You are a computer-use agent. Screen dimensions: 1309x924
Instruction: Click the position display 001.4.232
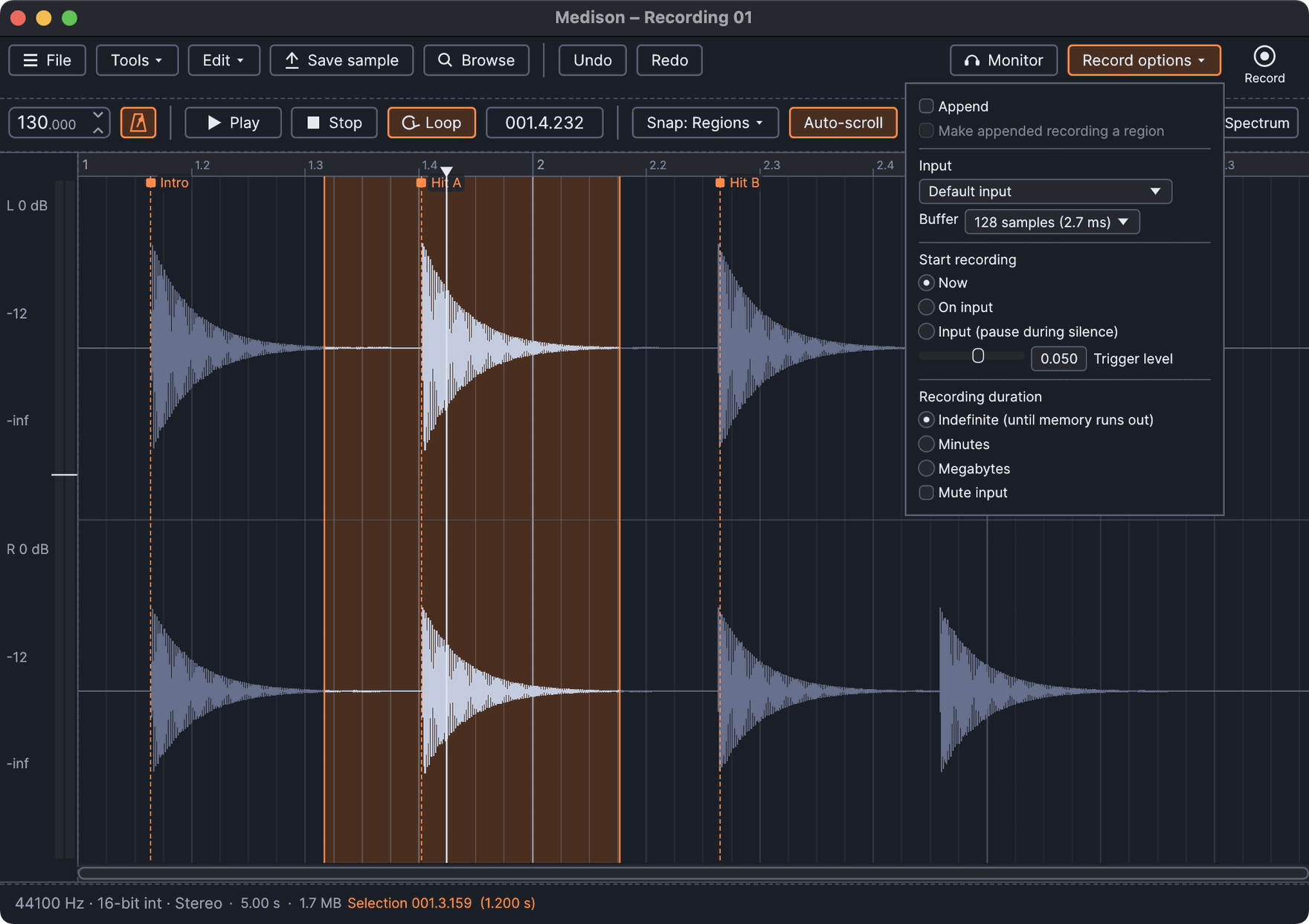(544, 123)
